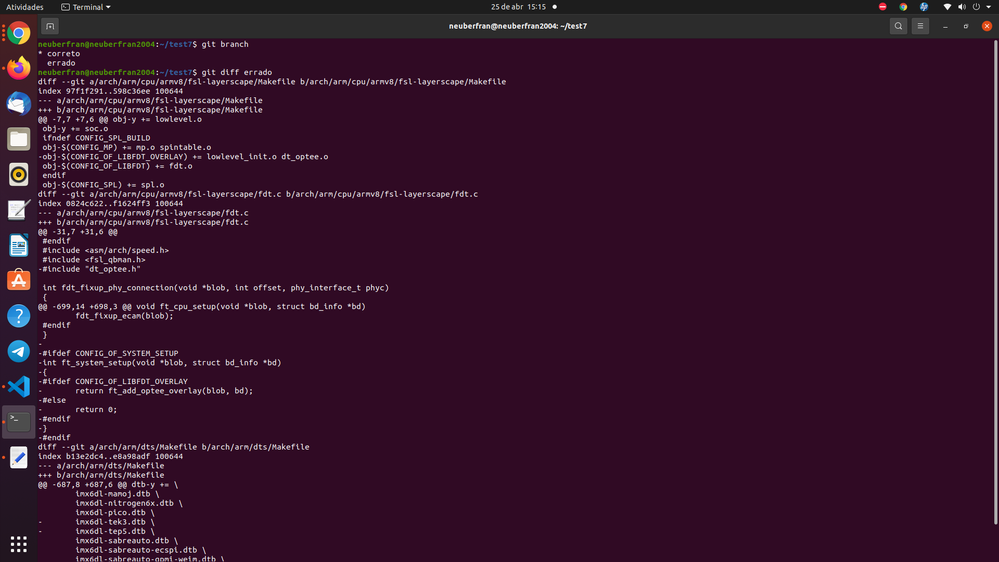The height and width of the screenshot is (562, 999).
Task: Click the terminal search magnifier button
Action: [x=898, y=26]
